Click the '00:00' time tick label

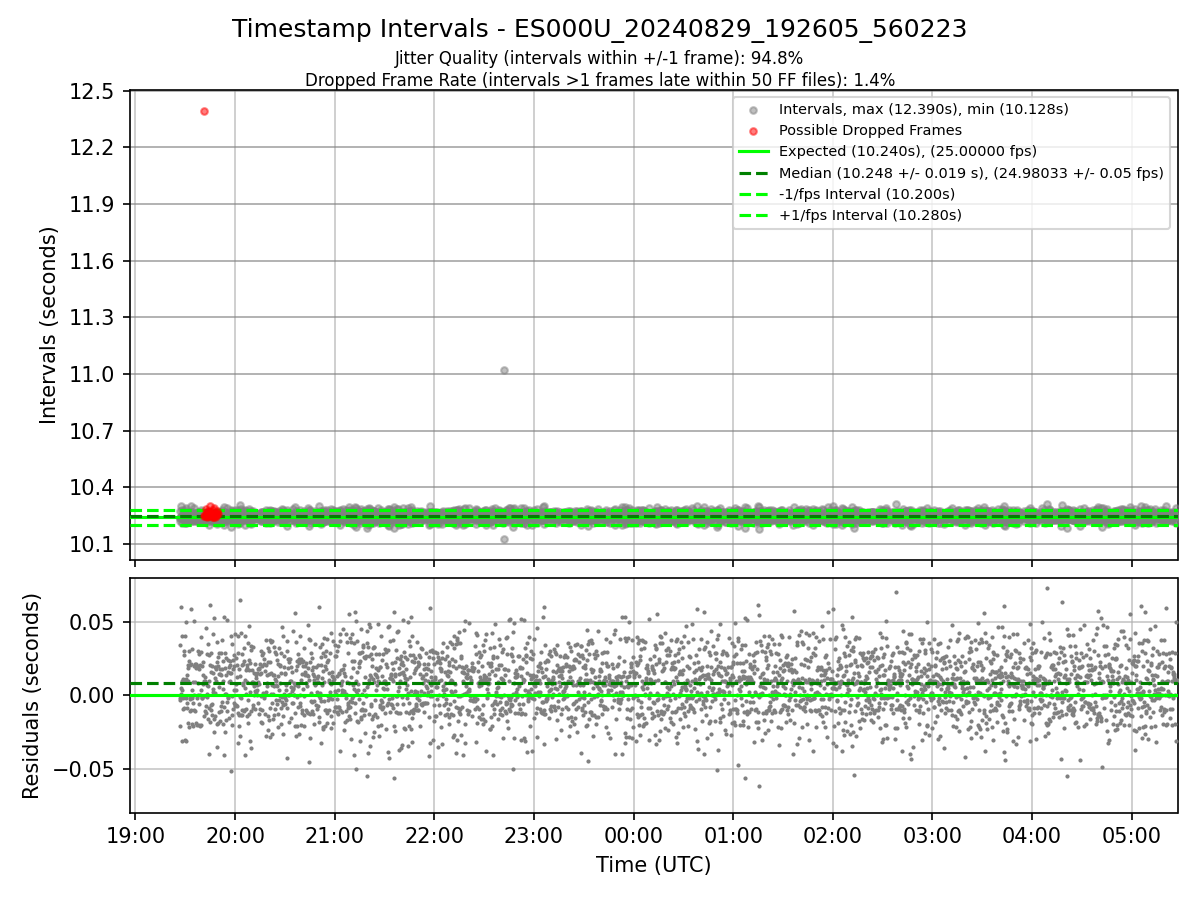[633, 835]
